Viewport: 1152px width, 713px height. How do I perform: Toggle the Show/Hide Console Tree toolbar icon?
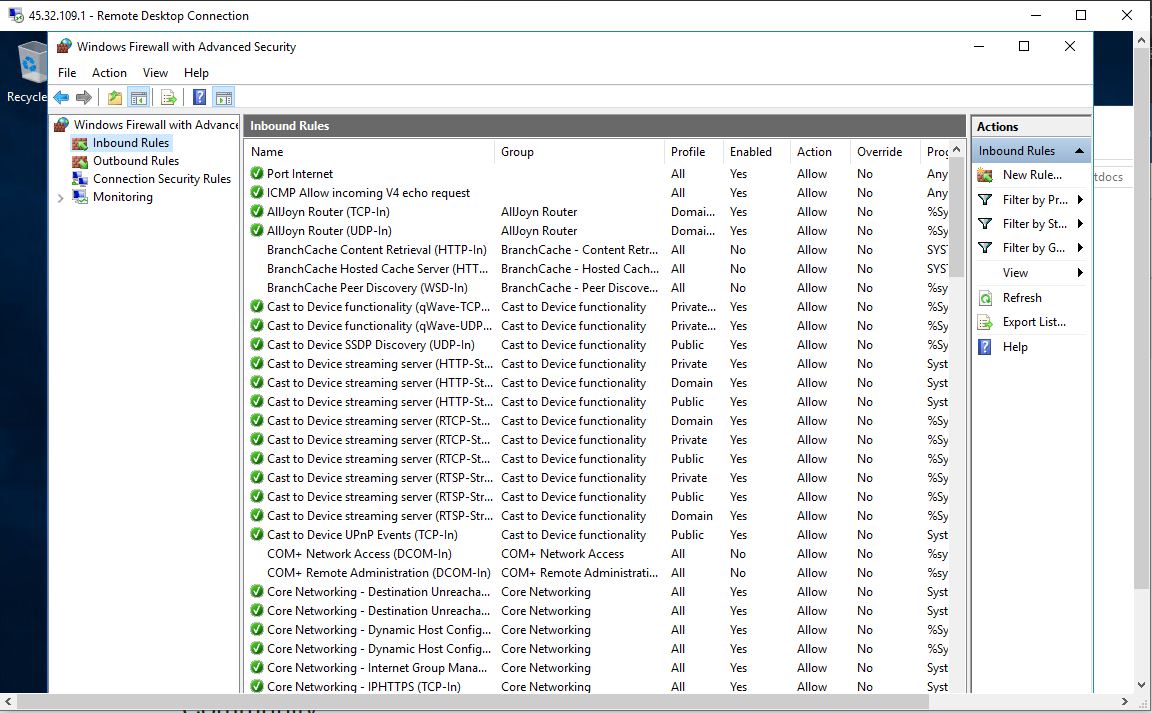click(139, 97)
